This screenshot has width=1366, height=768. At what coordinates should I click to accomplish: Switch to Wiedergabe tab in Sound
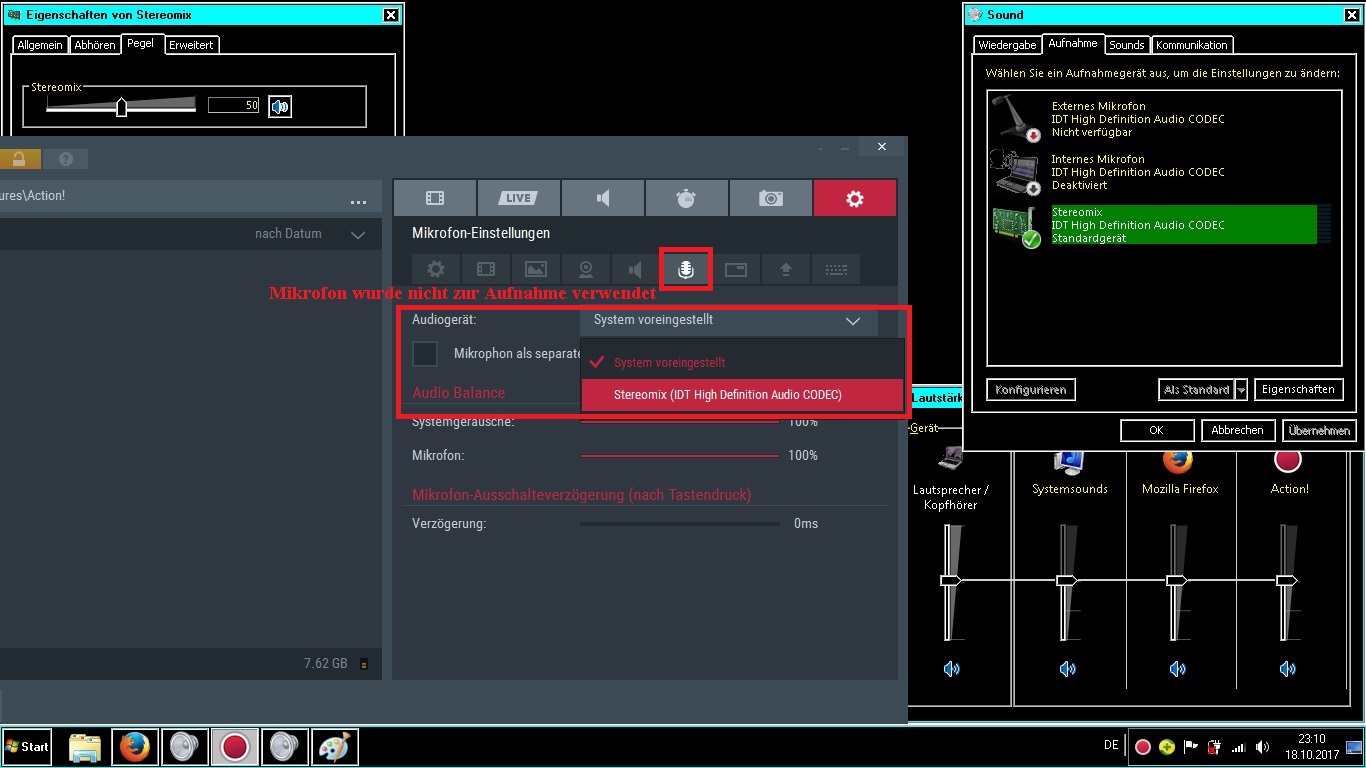(x=1007, y=45)
